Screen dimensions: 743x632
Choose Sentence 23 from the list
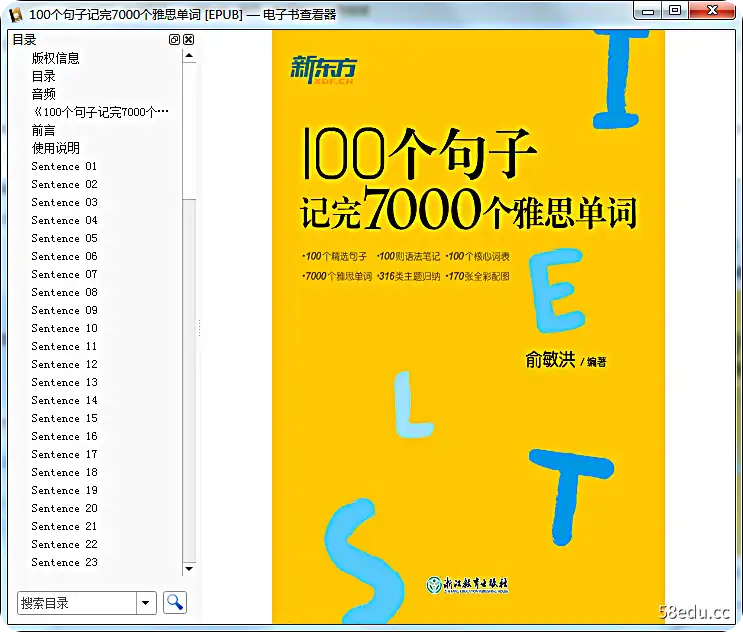64,562
